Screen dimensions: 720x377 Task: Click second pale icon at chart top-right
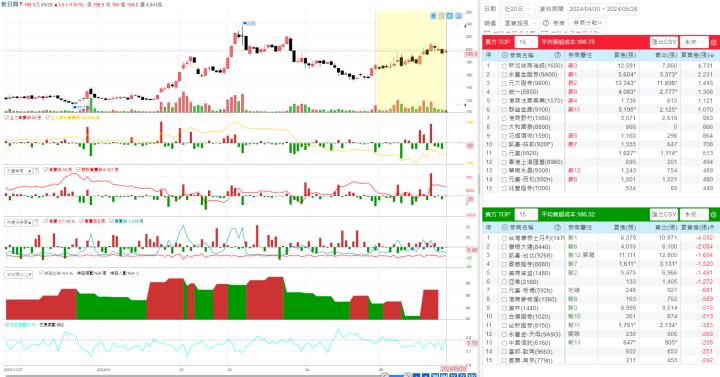click(442, 16)
